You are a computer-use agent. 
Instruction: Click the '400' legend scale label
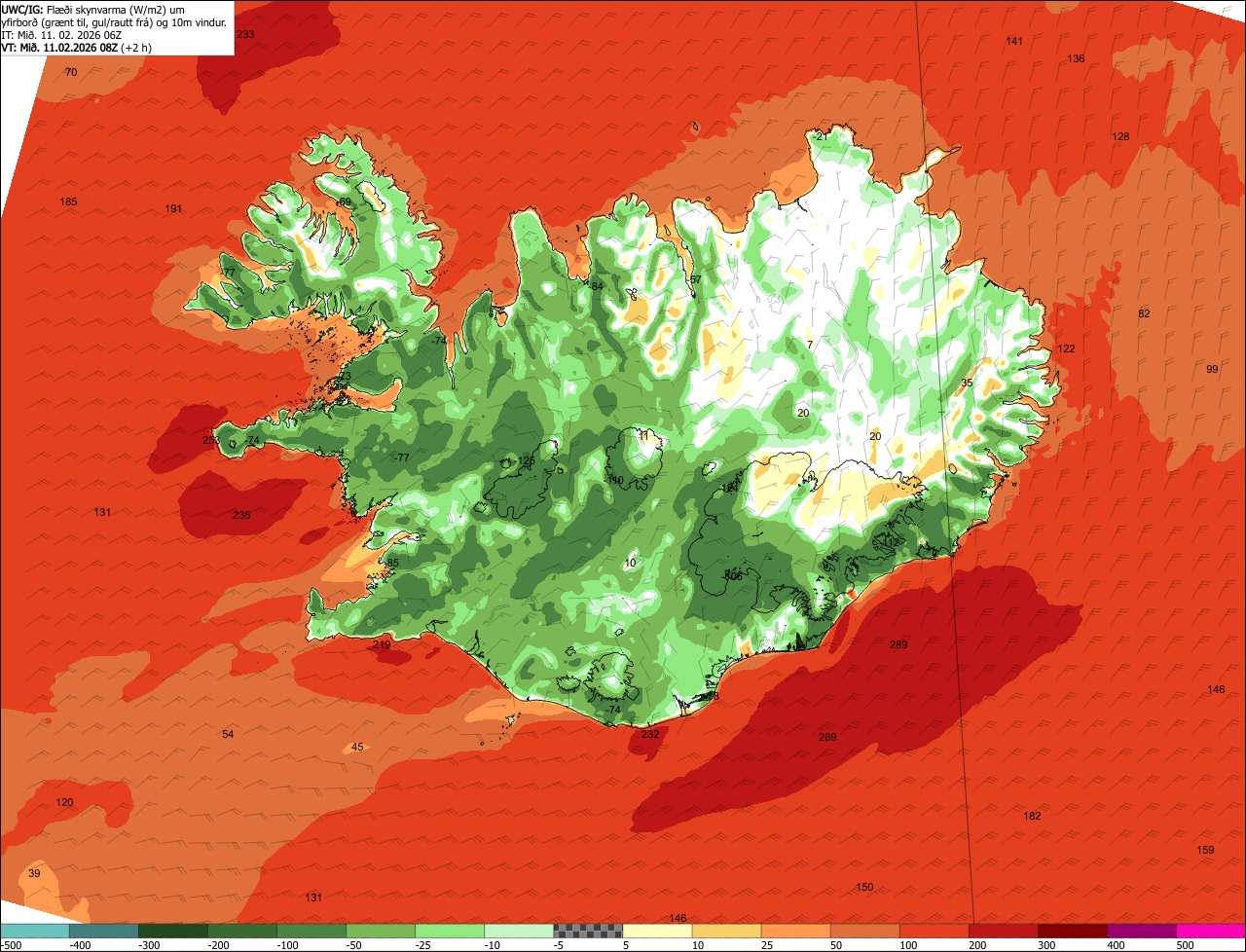[x=1116, y=945]
